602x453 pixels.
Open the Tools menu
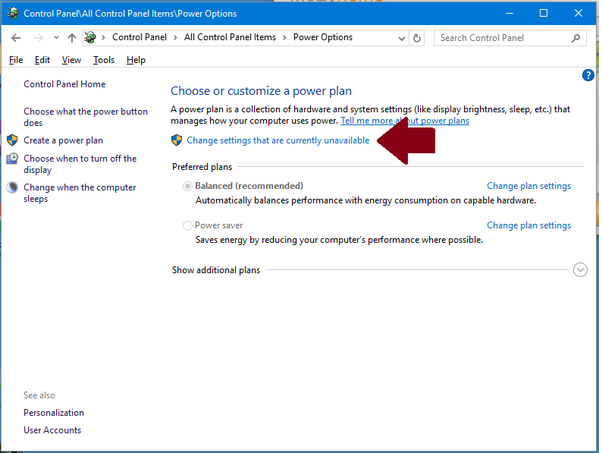[103, 60]
